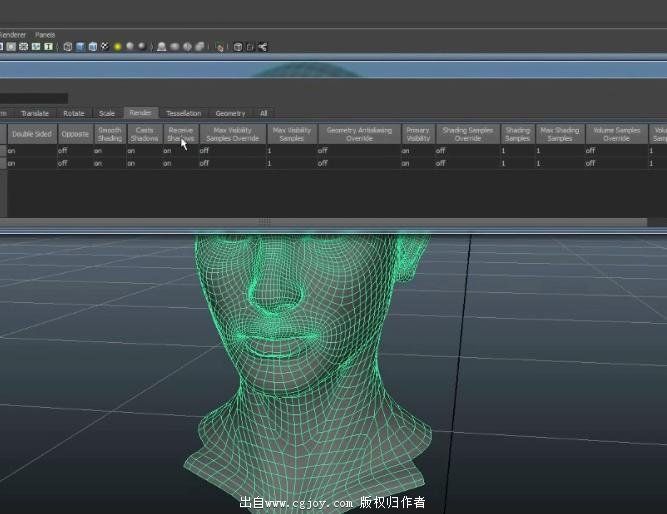Click first row Double Sided cell value
The width and height of the screenshot is (667, 514).
pyautogui.click(x=12, y=150)
